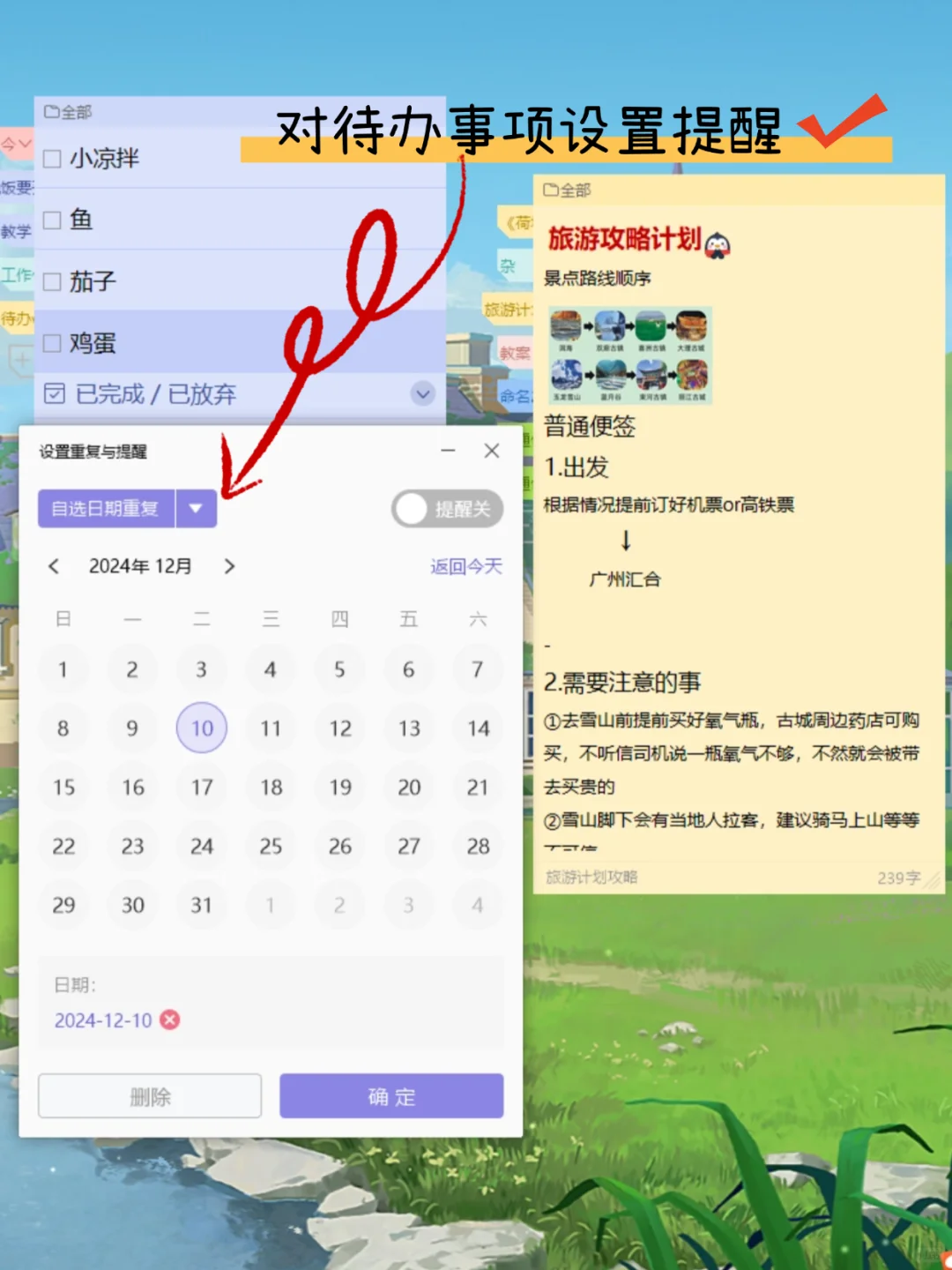Click the 全部 folder icon on the yellow note
952x1270 pixels.
551,190
